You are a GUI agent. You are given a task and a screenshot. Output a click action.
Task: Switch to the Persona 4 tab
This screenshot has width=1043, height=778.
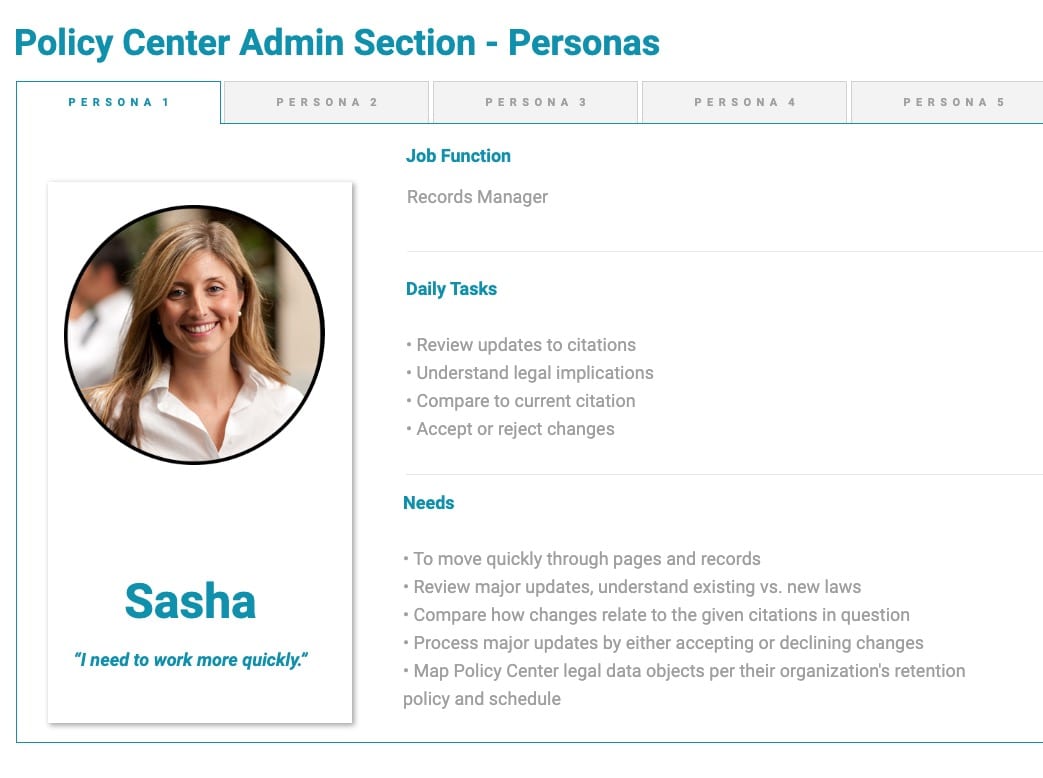(744, 102)
